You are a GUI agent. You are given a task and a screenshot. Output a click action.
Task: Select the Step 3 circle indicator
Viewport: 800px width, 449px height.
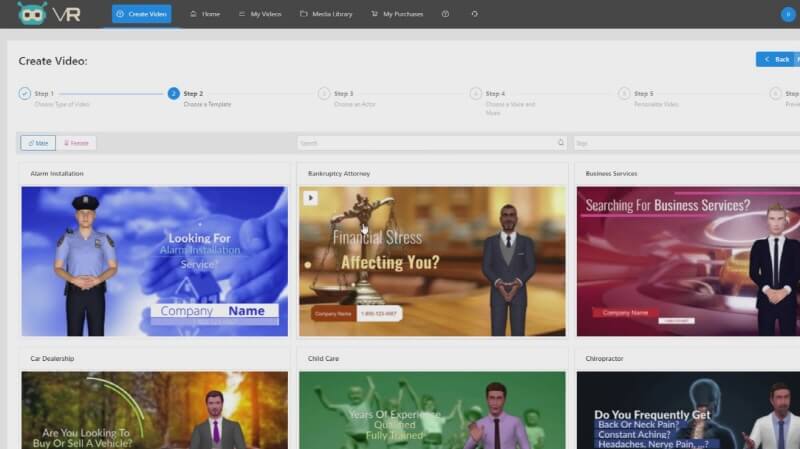pyautogui.click(x=323, y=93)
